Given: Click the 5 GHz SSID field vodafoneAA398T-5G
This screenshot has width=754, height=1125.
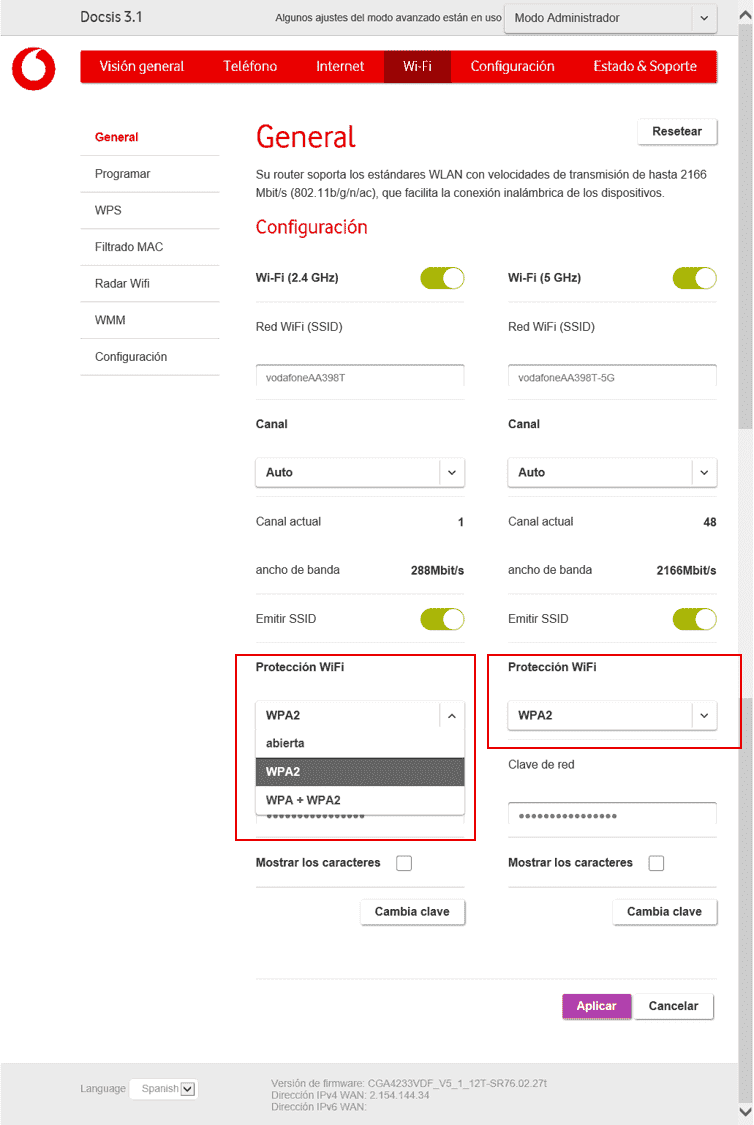Looking at the screenshot, I should (x=612, y=377).
